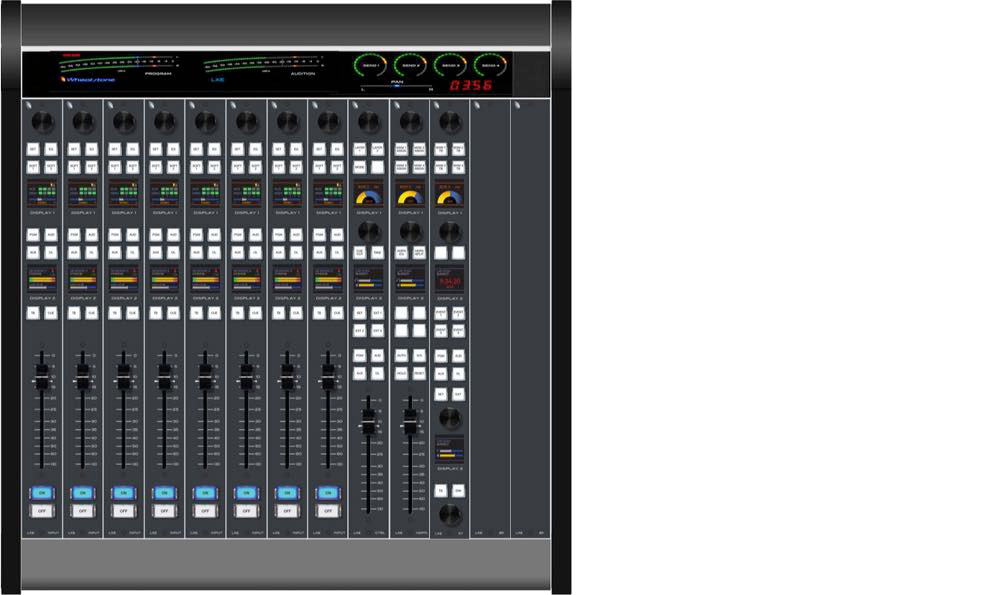
Task: Select the AUDITION meter on the meter bridge
Action: pos(260,64)
